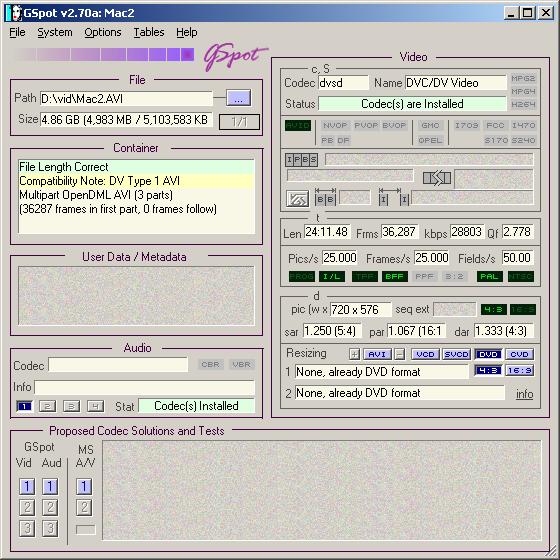Image resolution: width=560 pixels, height=560 pixels.
Task: Click the 4:3 indicator beside seq ext
Action: tap(494, 309)
